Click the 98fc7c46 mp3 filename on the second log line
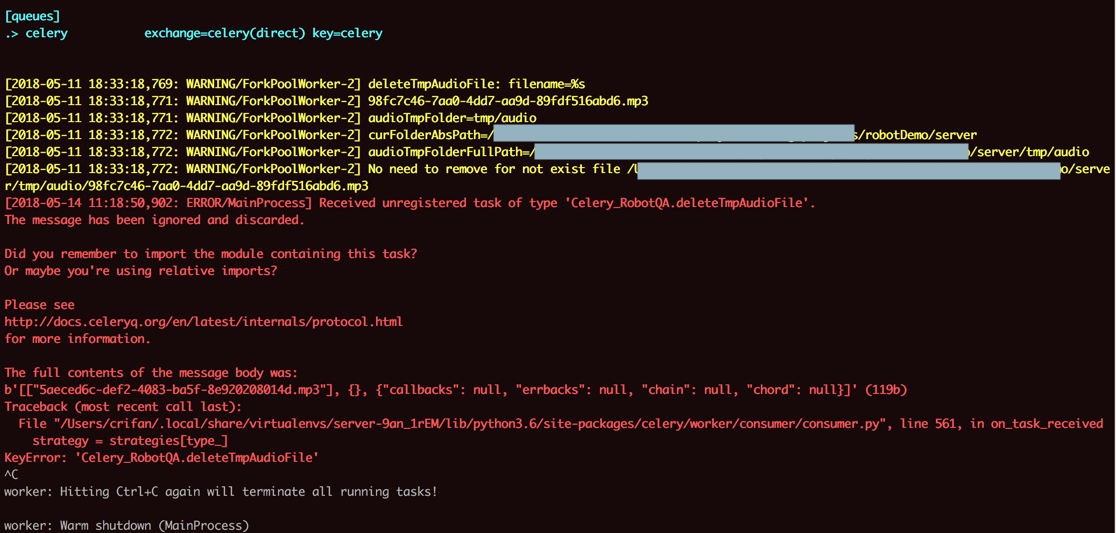This screenshot has height=533, width=1116. click(508, 101)
